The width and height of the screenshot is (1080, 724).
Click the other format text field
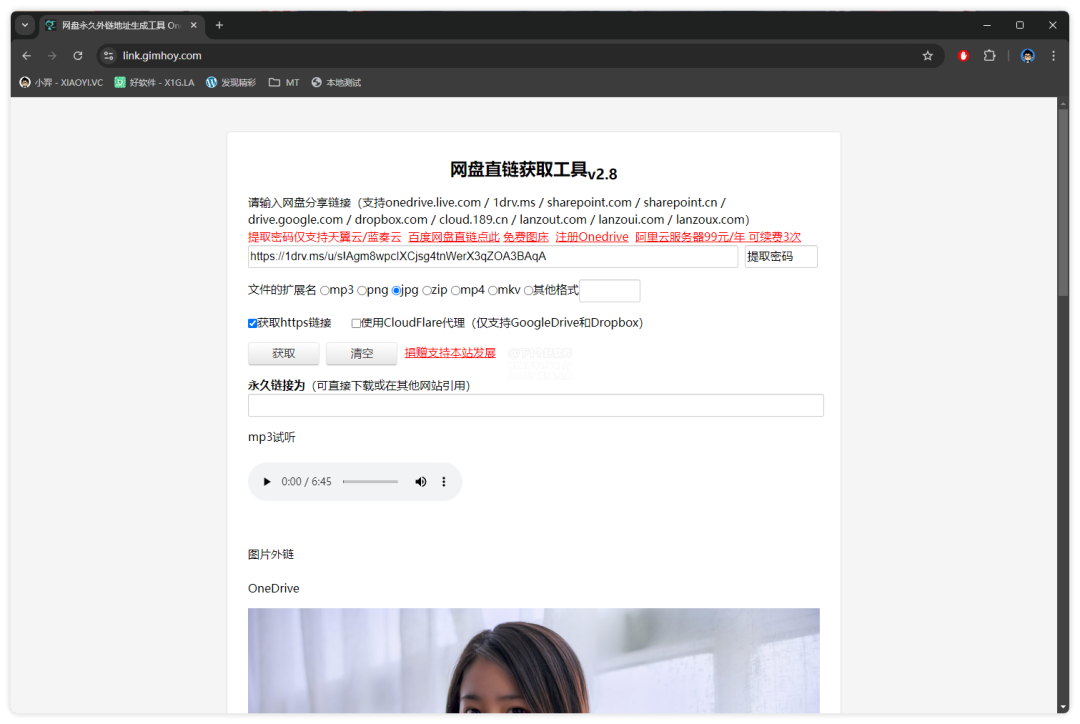tap(610, 291)
